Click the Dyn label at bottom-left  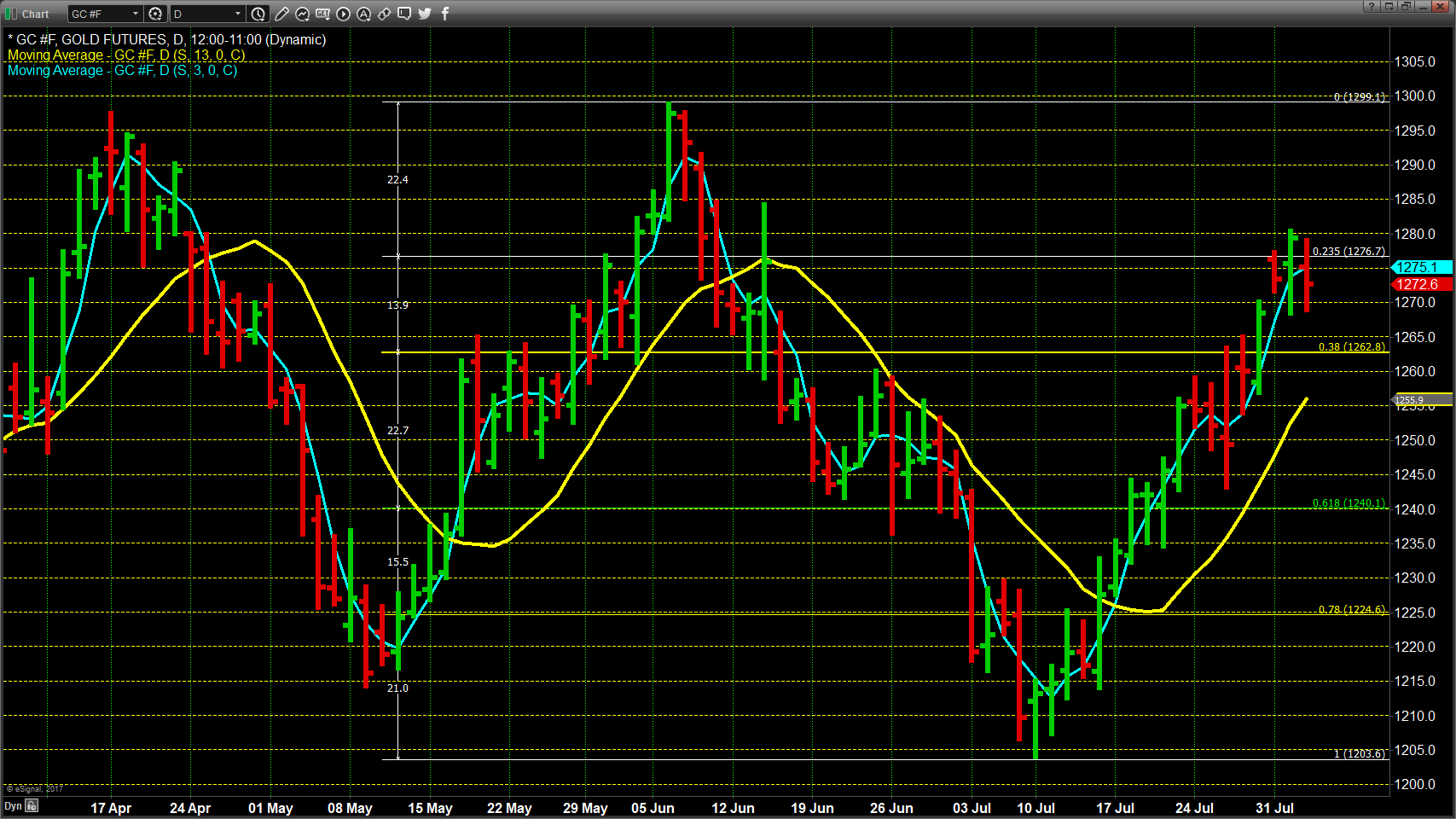[13, 806]
